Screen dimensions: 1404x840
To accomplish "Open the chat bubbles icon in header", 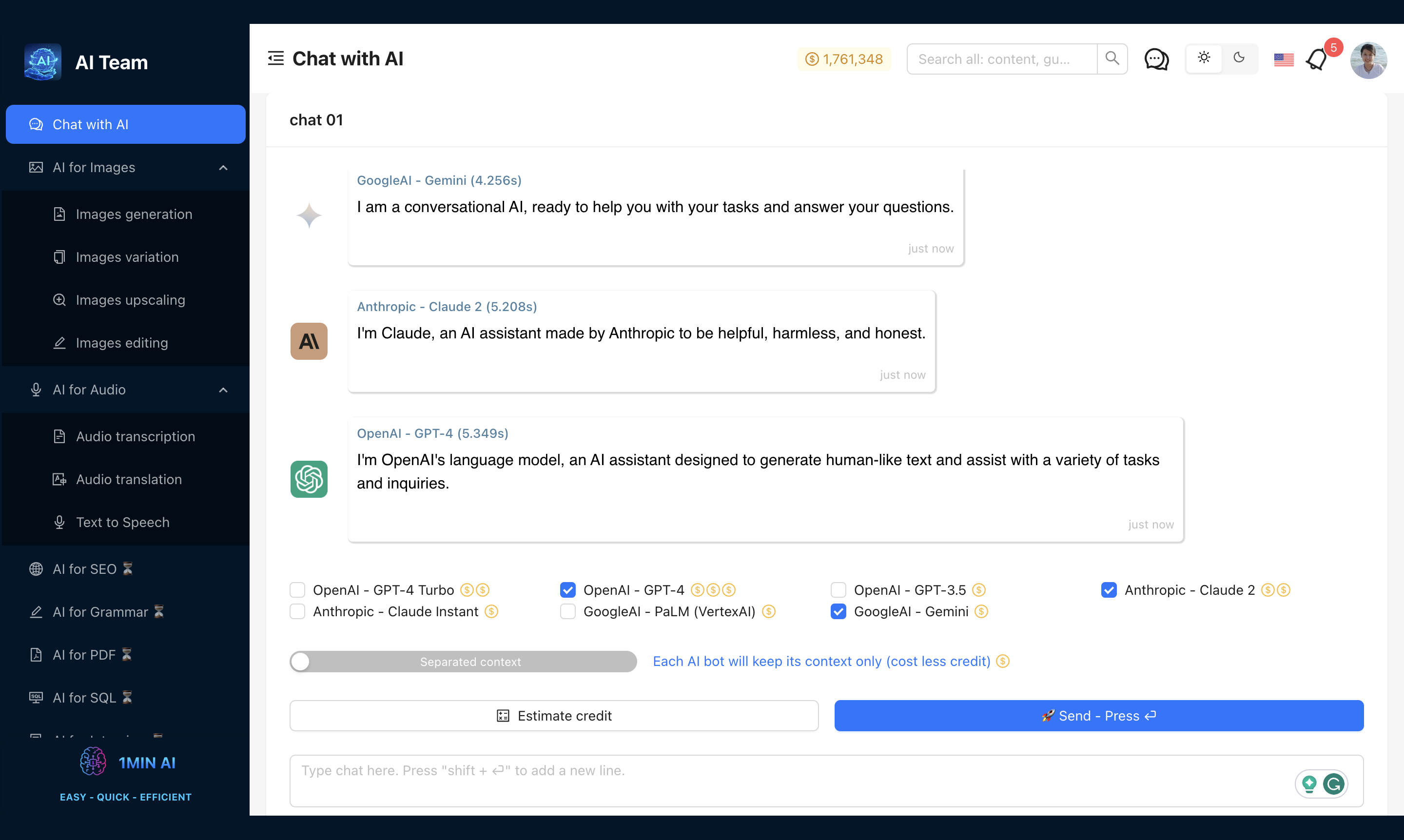I will 1156,59.
